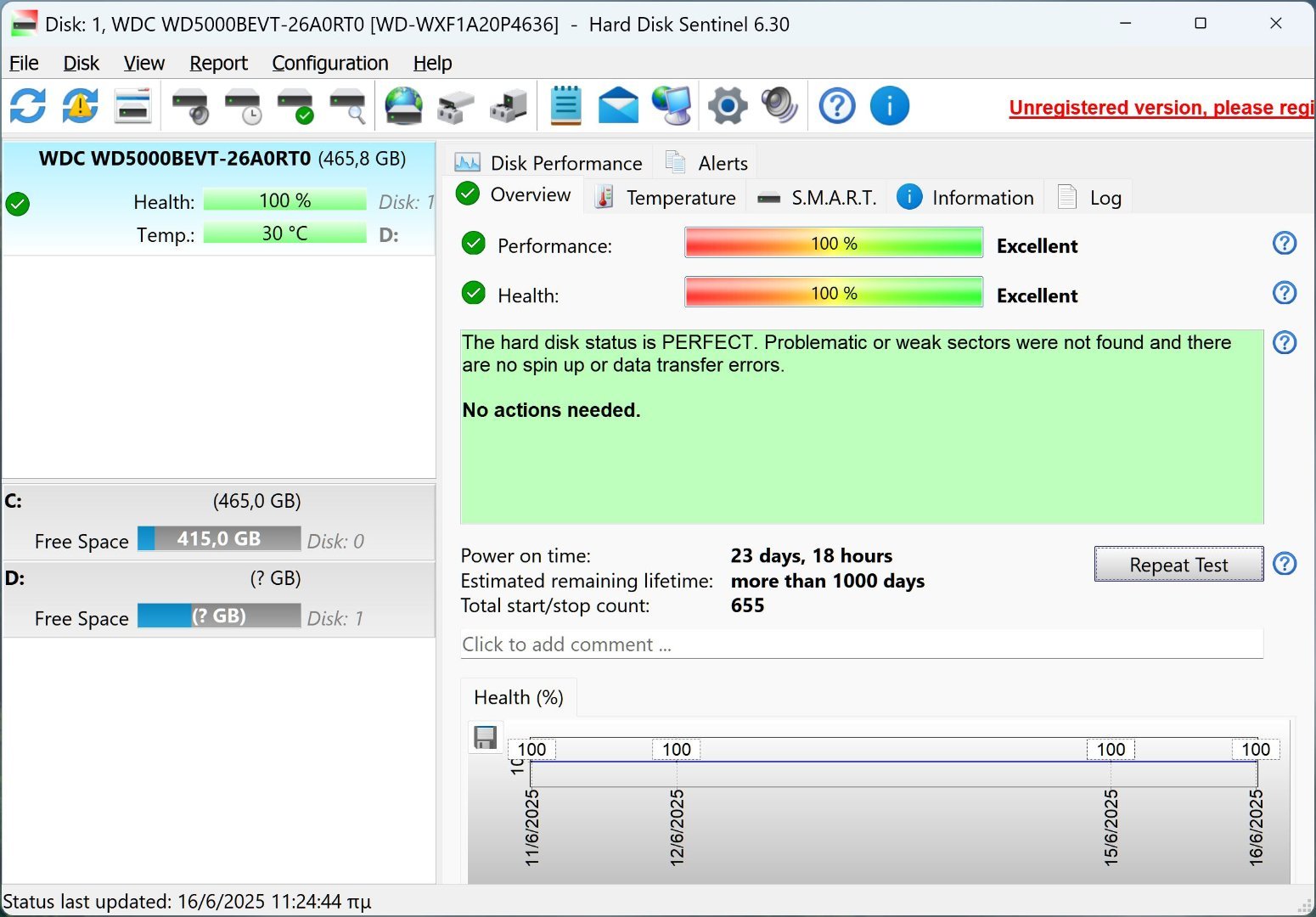
Task: Click help icon next to Repeat Test
Action: [1285, 564]
